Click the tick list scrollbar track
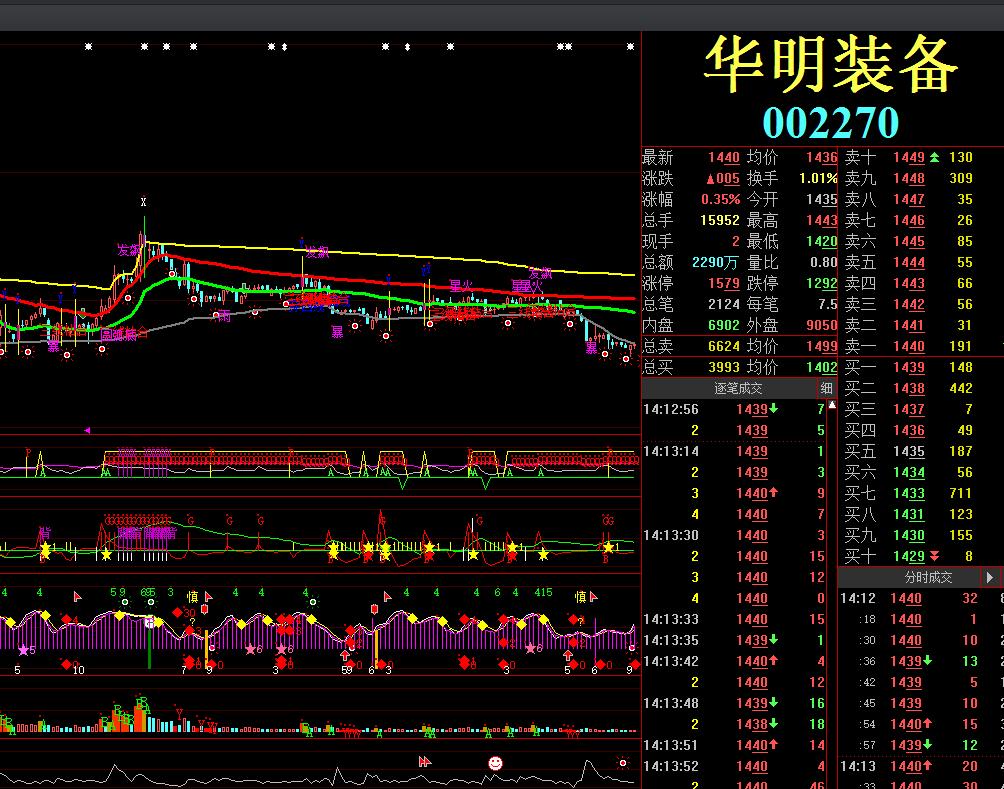This screenshot has width=1004, height=789. [832, 596]
